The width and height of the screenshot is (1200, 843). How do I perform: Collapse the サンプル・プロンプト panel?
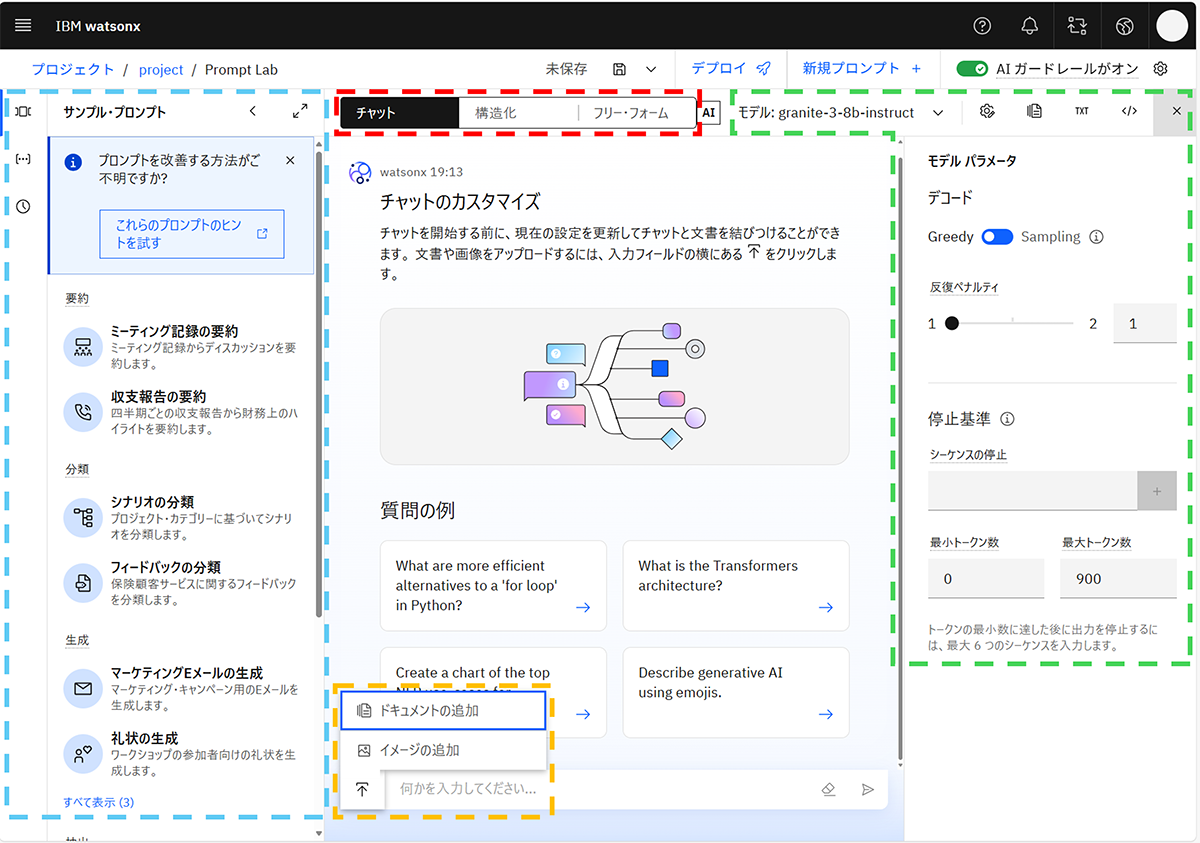click(x=252, y=112)
